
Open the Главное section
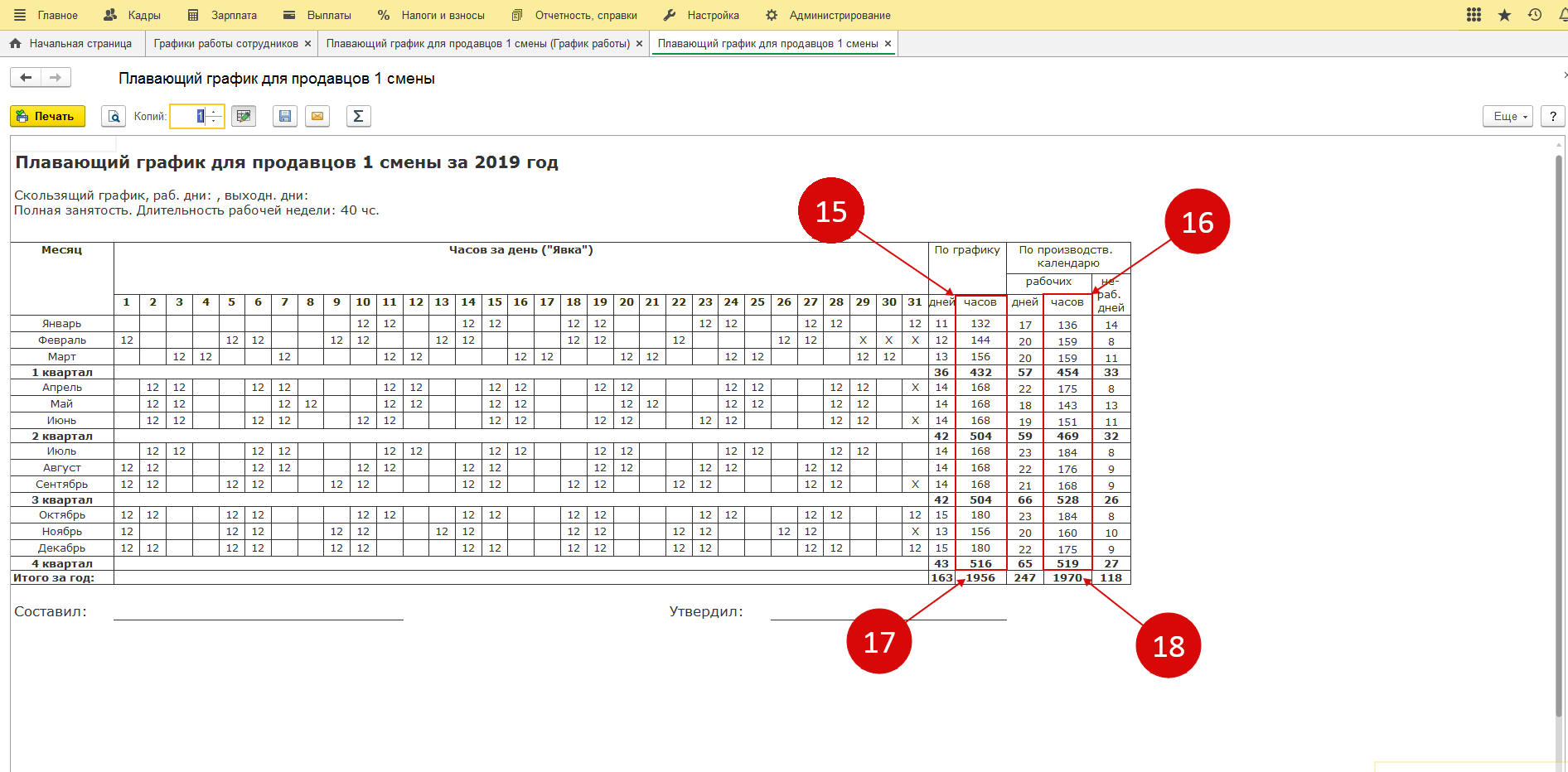click(x=58, y=15)
